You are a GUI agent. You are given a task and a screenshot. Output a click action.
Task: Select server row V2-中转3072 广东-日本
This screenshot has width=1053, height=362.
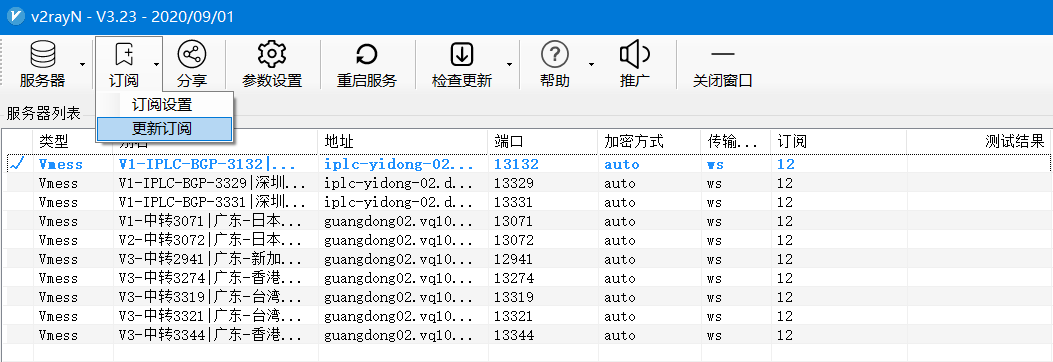coord(528,240)
